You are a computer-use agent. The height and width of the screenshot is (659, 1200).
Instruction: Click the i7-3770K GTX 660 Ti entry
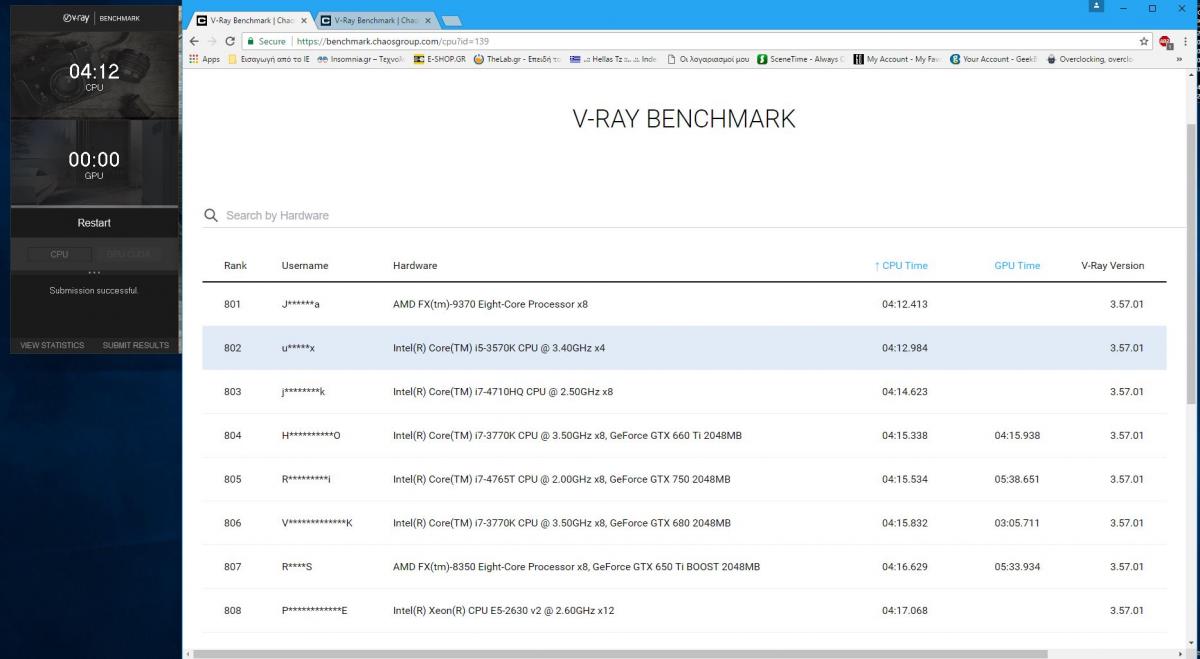567,436
